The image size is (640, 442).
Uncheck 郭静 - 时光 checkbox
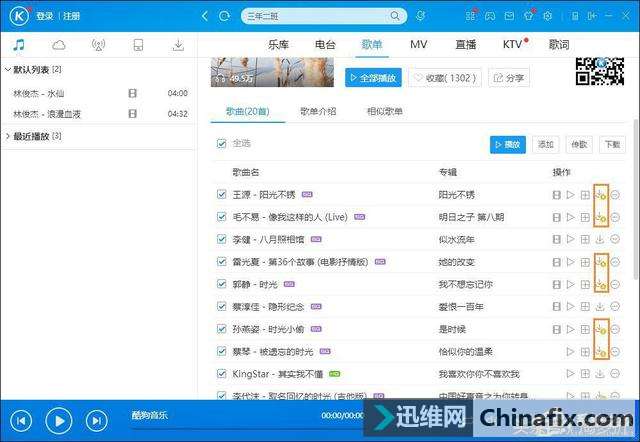pos(222,284)
